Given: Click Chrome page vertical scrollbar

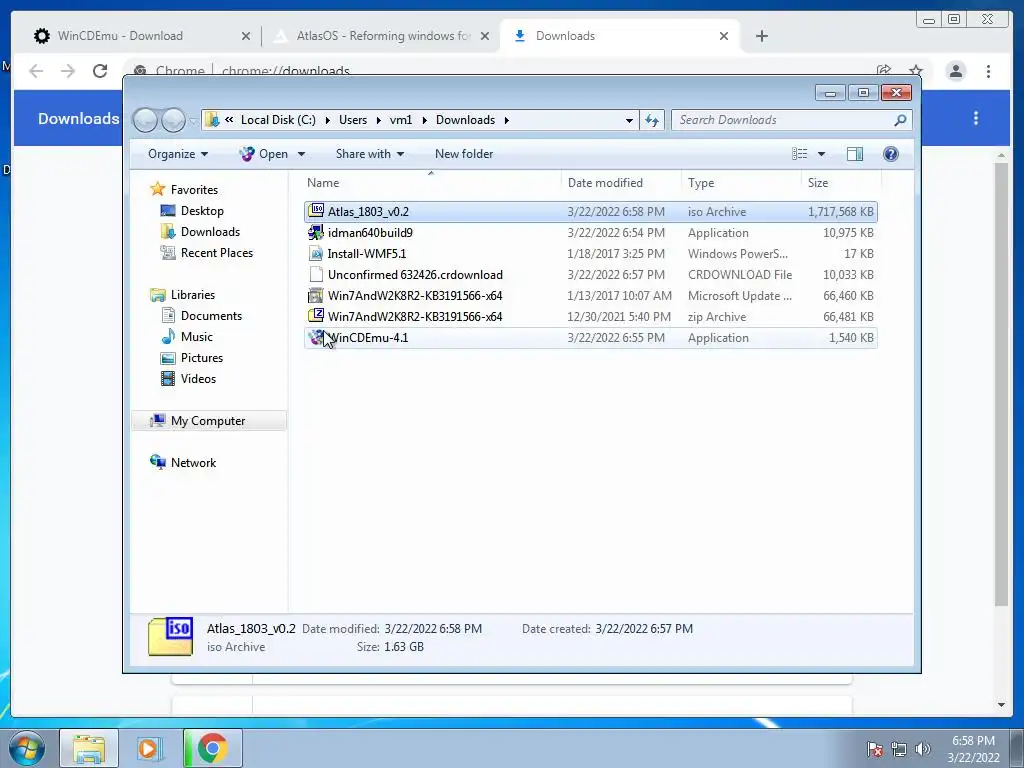Looking at the screenshot, I should (x=1001, y=384).
